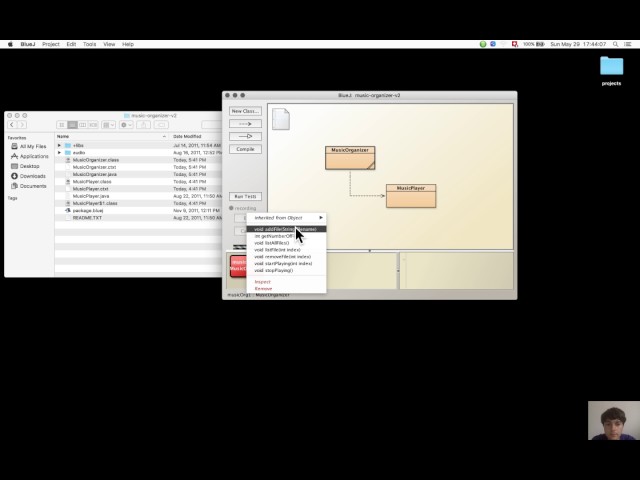Viewport: 640px width, 480px height.
Task: Choose void listFile(int index) method
Action: point(286,250)
